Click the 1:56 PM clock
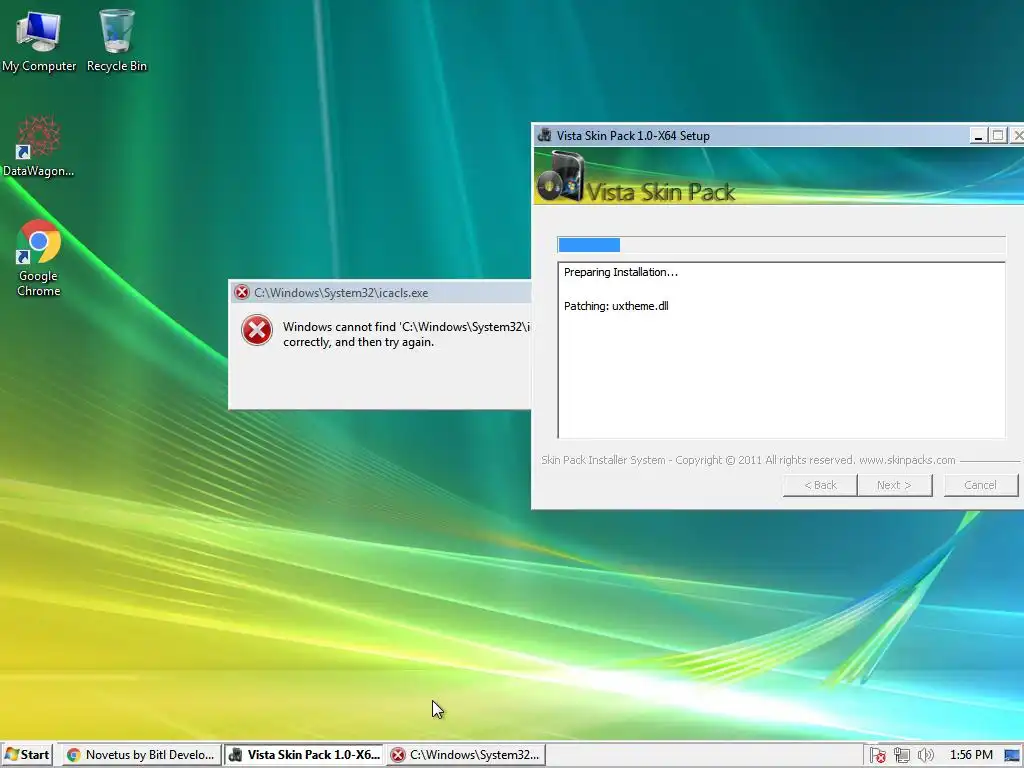The image size is (1024, 768). point(971,755)
